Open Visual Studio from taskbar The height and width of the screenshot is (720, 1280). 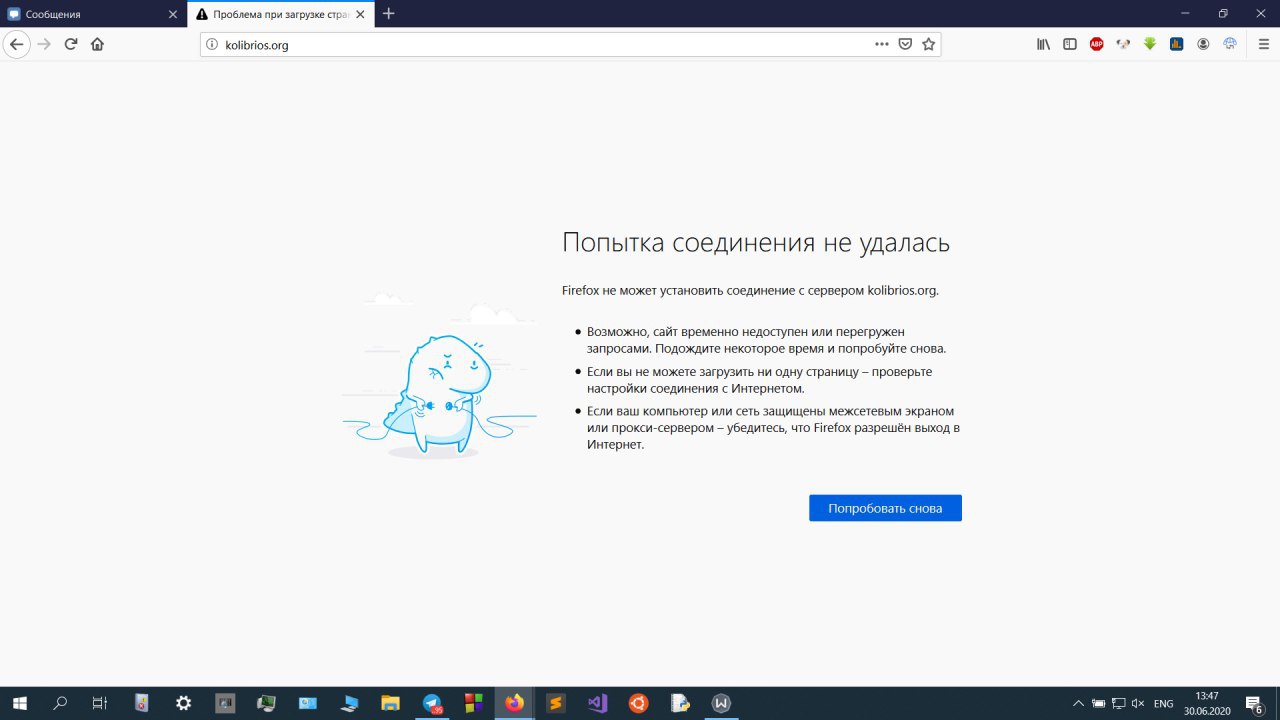(x=597, y=703)
